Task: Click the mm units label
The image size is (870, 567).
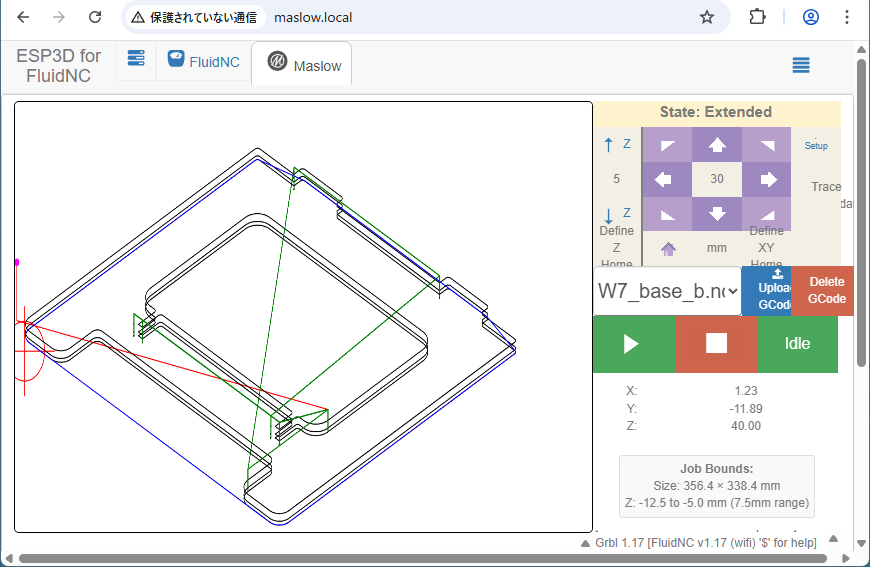Action: pyautogui.click(x=717, y=248)
